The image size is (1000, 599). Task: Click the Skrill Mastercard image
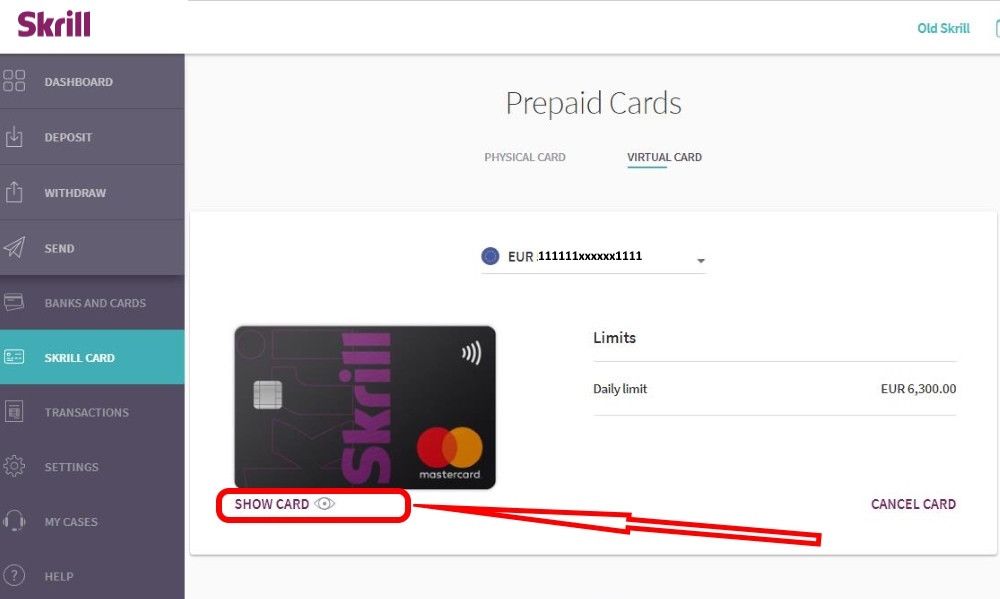[365, 407]
